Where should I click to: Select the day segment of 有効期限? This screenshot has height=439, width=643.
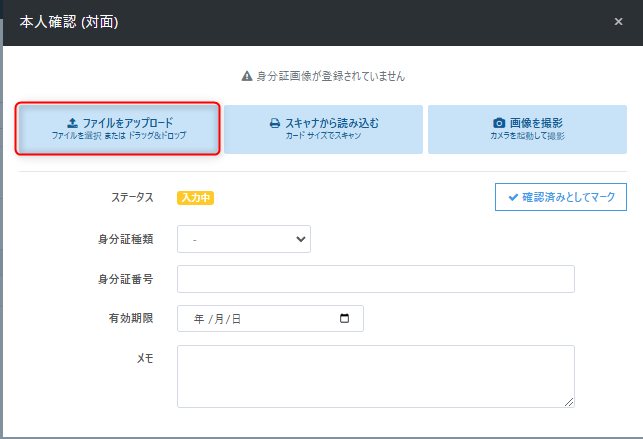(x=236, y=319)
